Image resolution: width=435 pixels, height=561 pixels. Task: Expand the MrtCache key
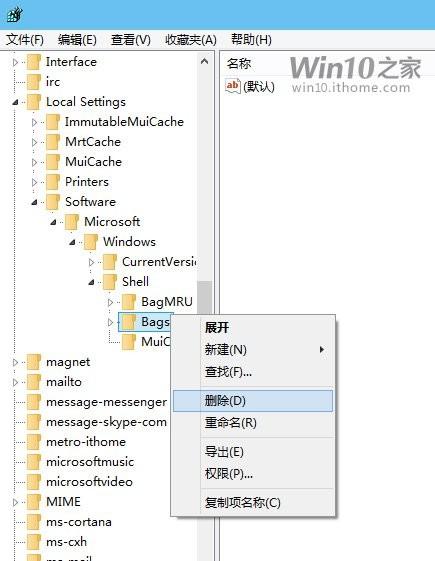click(x=34, y=142)
